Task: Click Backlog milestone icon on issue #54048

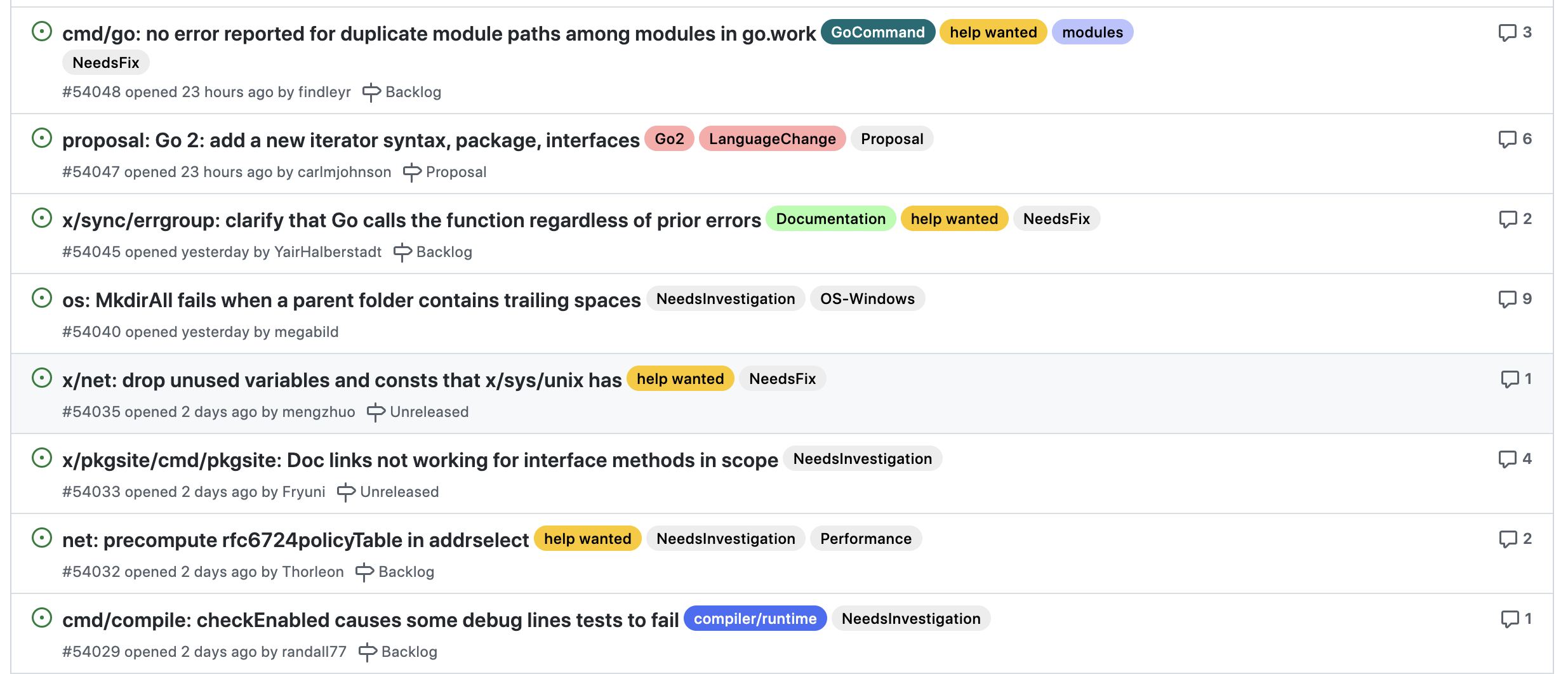Action: click(371, 93)
